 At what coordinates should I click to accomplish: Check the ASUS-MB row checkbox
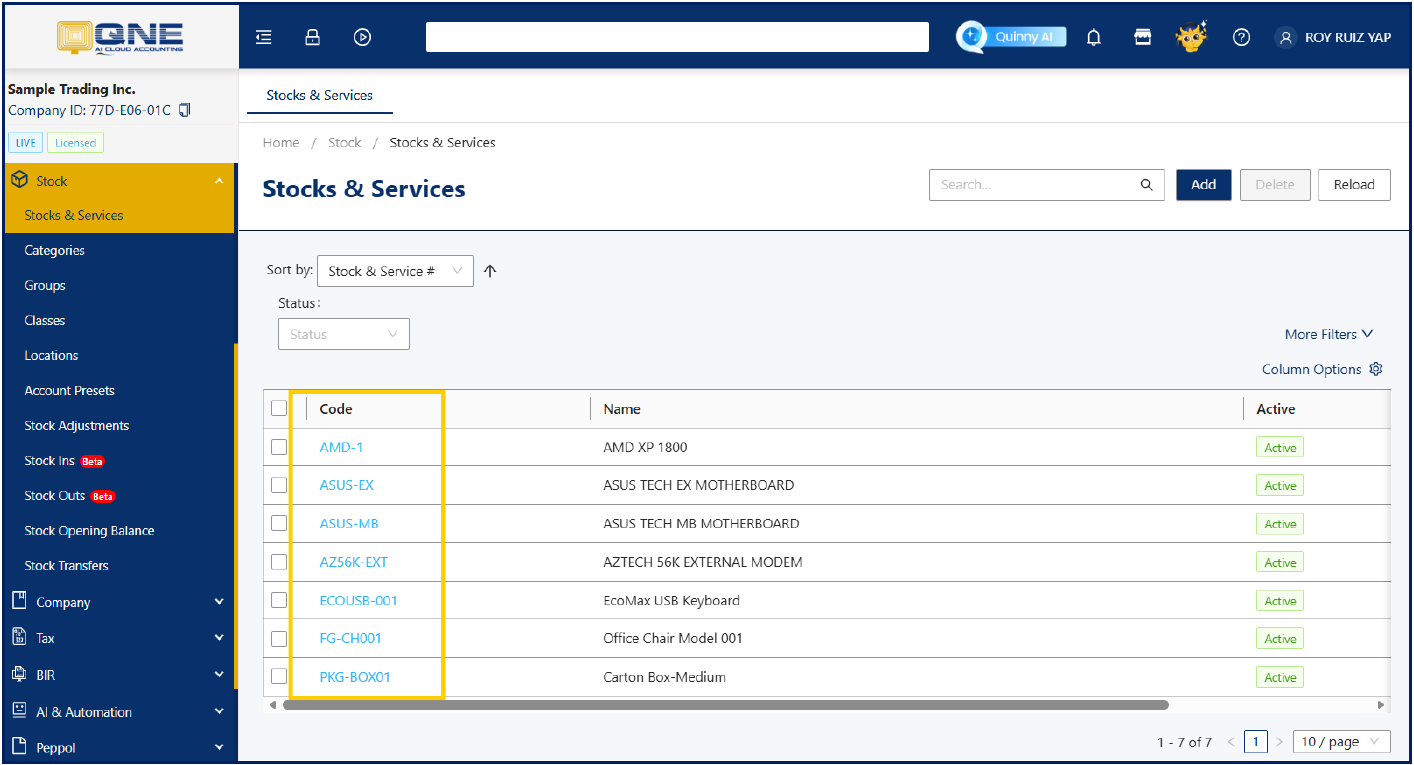(x=279, y=523)
